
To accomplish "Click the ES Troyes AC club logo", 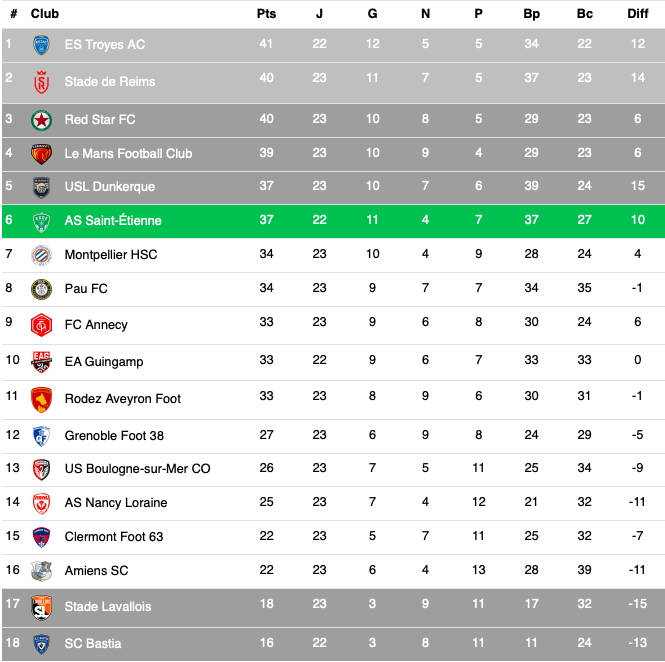I will [x=41, y=45].
